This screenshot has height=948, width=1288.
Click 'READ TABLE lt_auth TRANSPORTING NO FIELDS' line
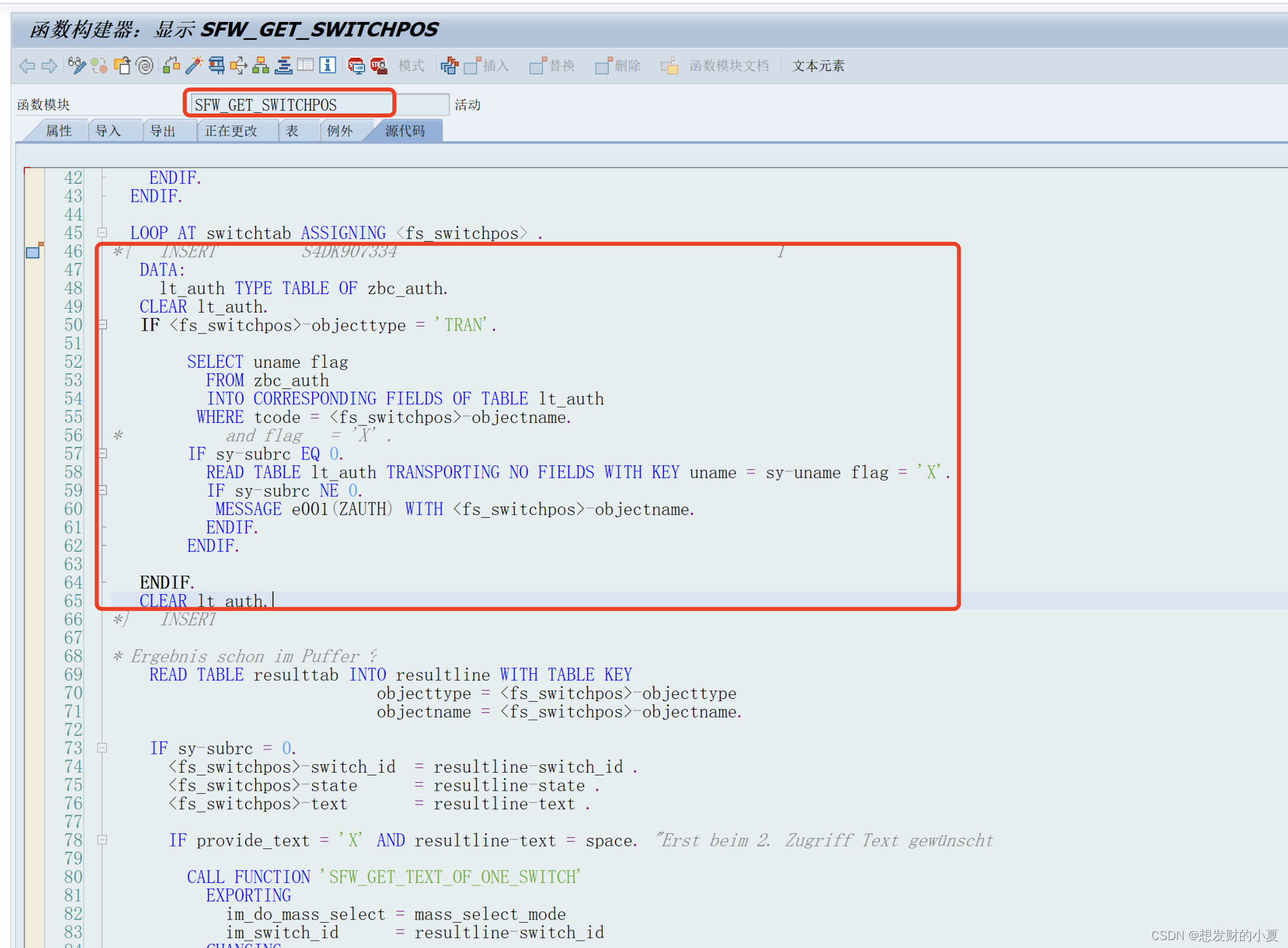click(578, 472)
